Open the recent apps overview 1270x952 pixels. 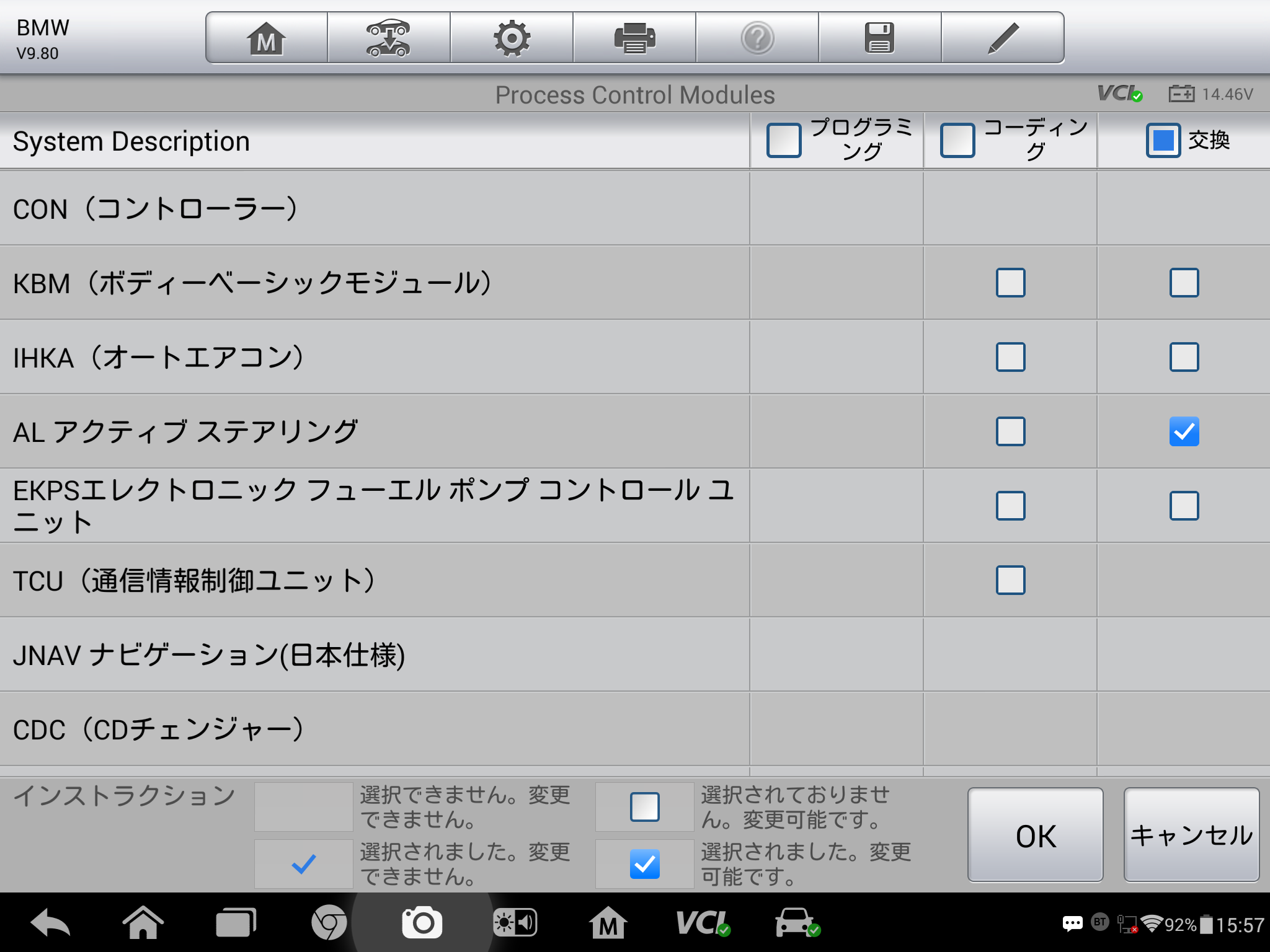pyautogui.click(x=236, y=923)
